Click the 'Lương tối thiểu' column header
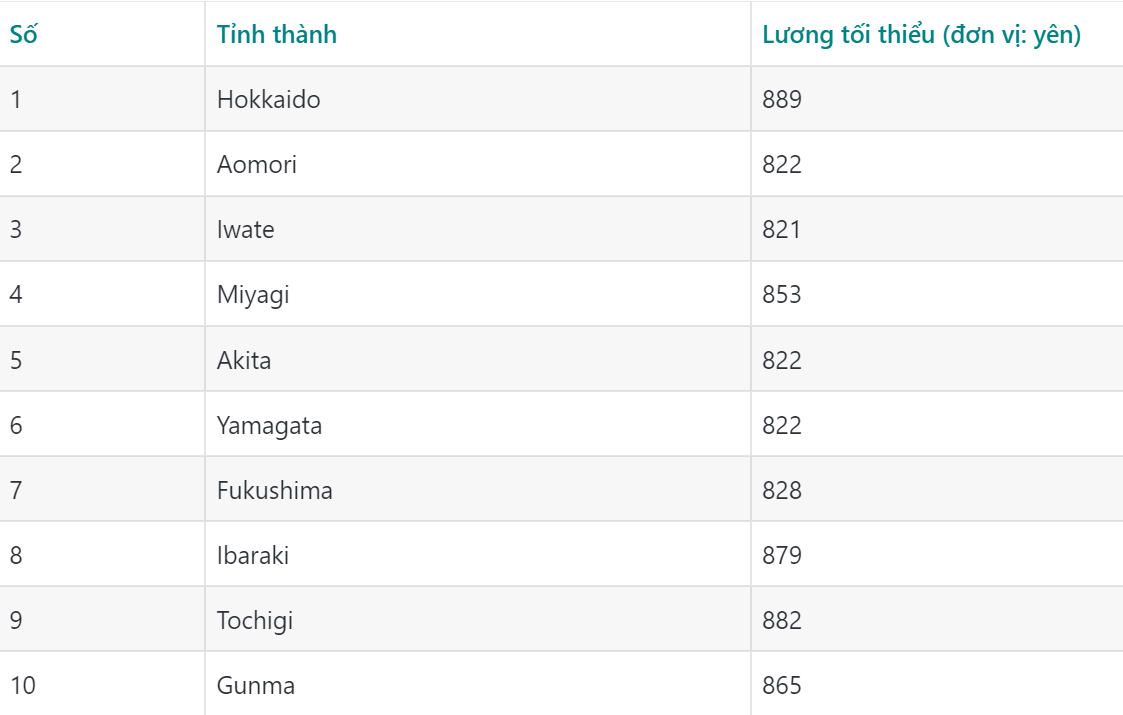This screenshot has width=1123, height=715. (x=921, y=34)
